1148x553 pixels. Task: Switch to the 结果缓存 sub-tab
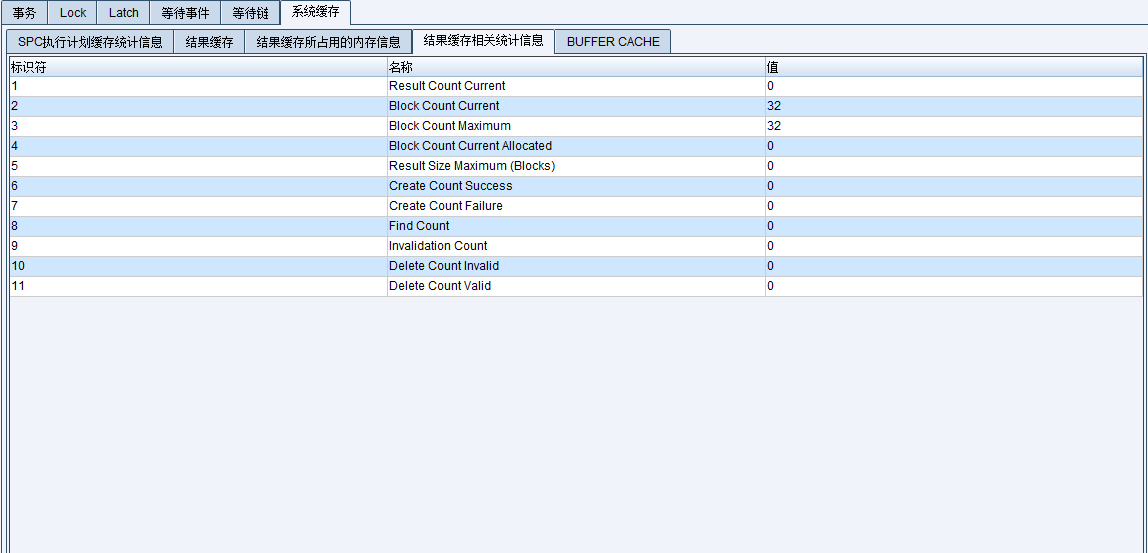209,42
